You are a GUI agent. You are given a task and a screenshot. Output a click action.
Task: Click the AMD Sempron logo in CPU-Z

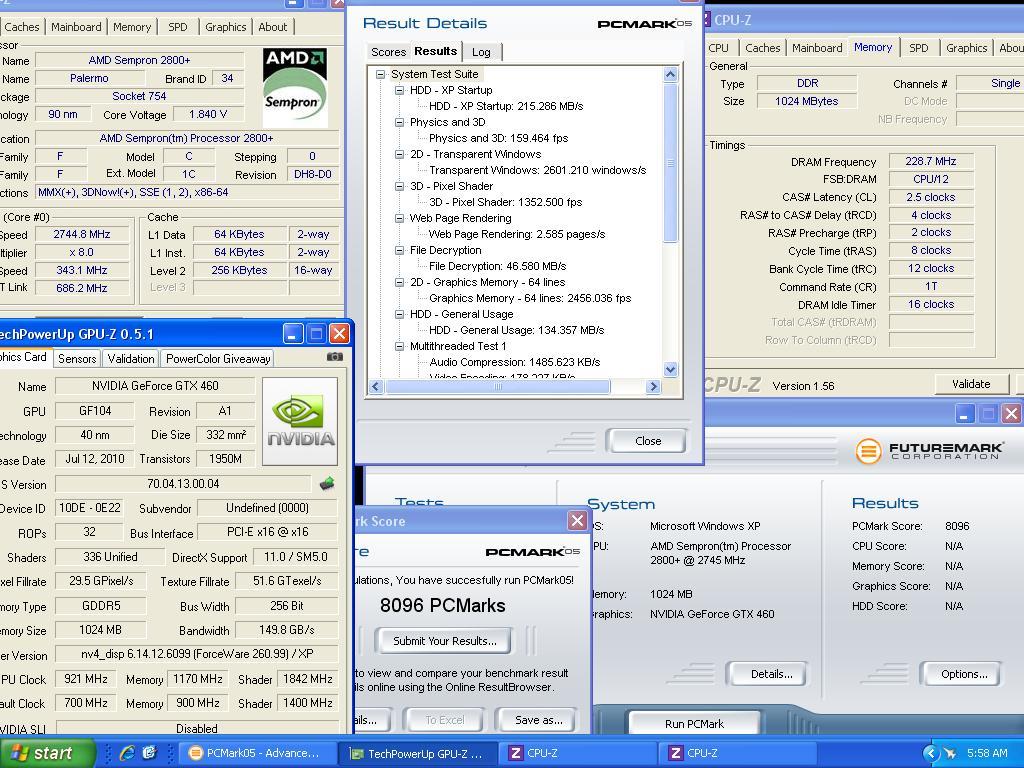click(295, 87)
